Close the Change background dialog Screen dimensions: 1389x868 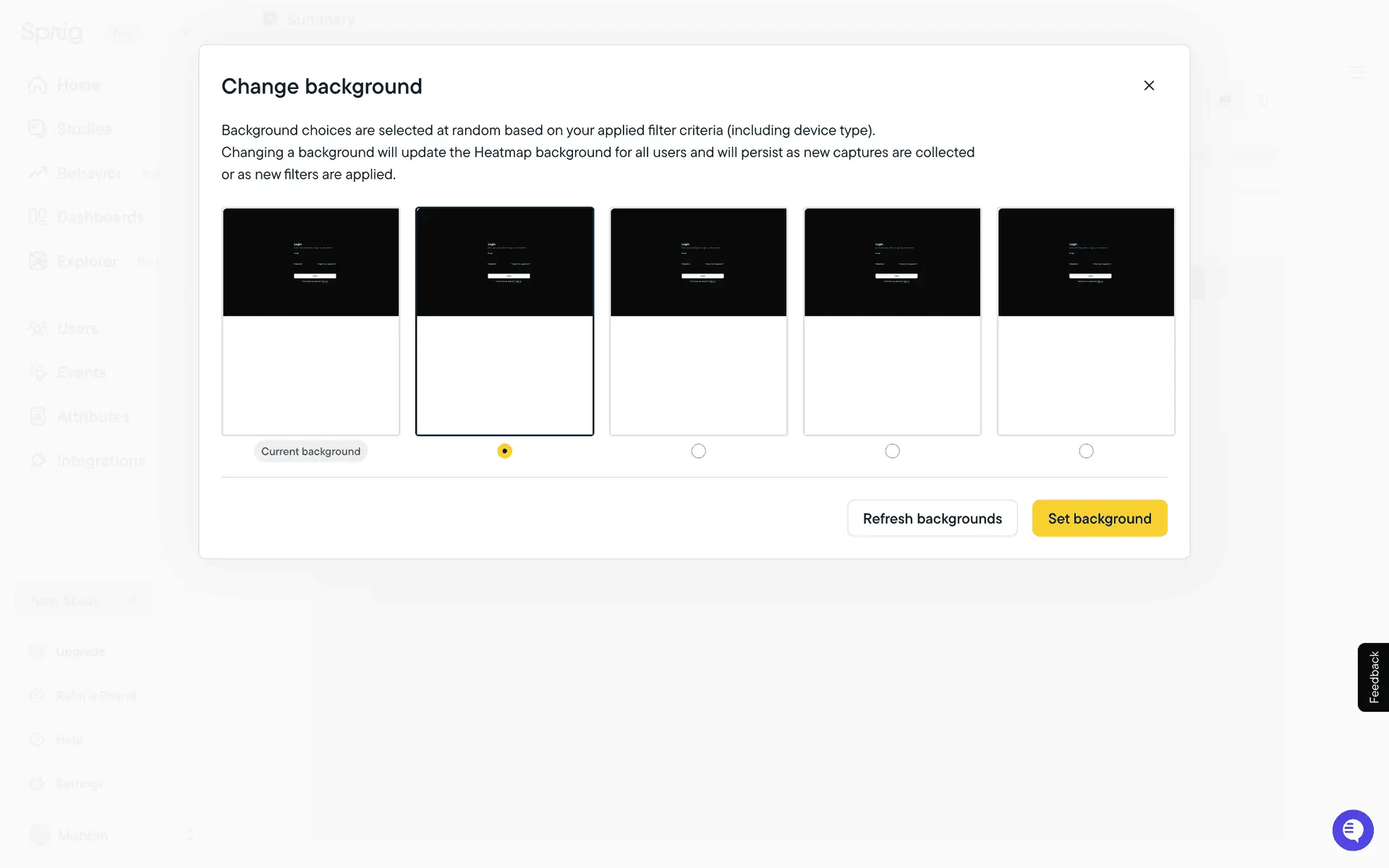coord(1149,85)
